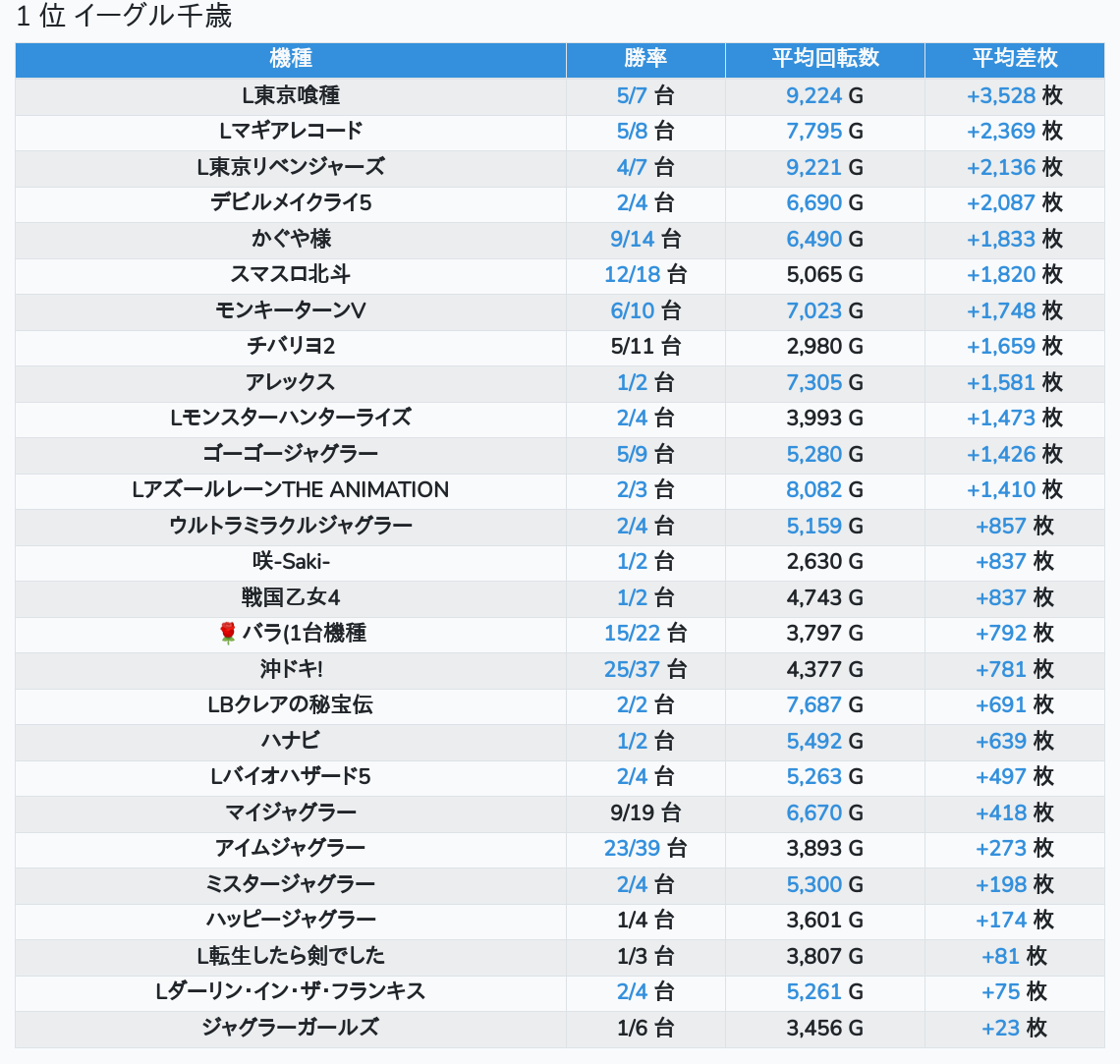Select the 1 位 イーグル千歳 heading
1120x1064 pixels.
(x=124, y=17)
